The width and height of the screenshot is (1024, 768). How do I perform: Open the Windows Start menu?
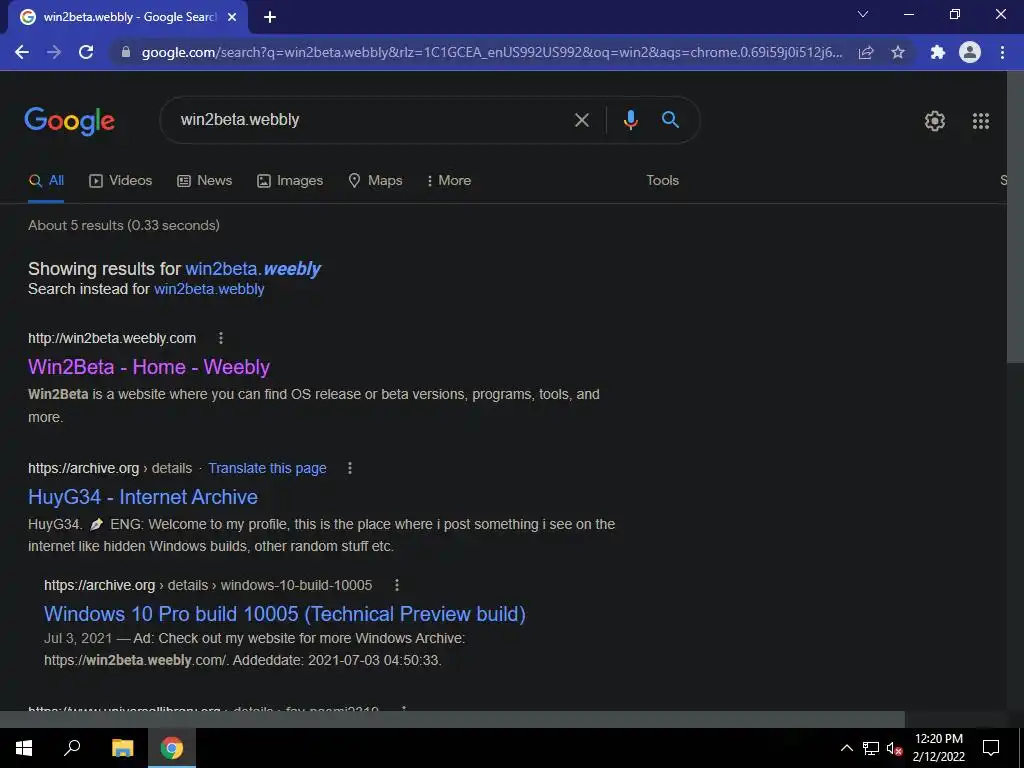pyautogui.click(x=24, y=748)
